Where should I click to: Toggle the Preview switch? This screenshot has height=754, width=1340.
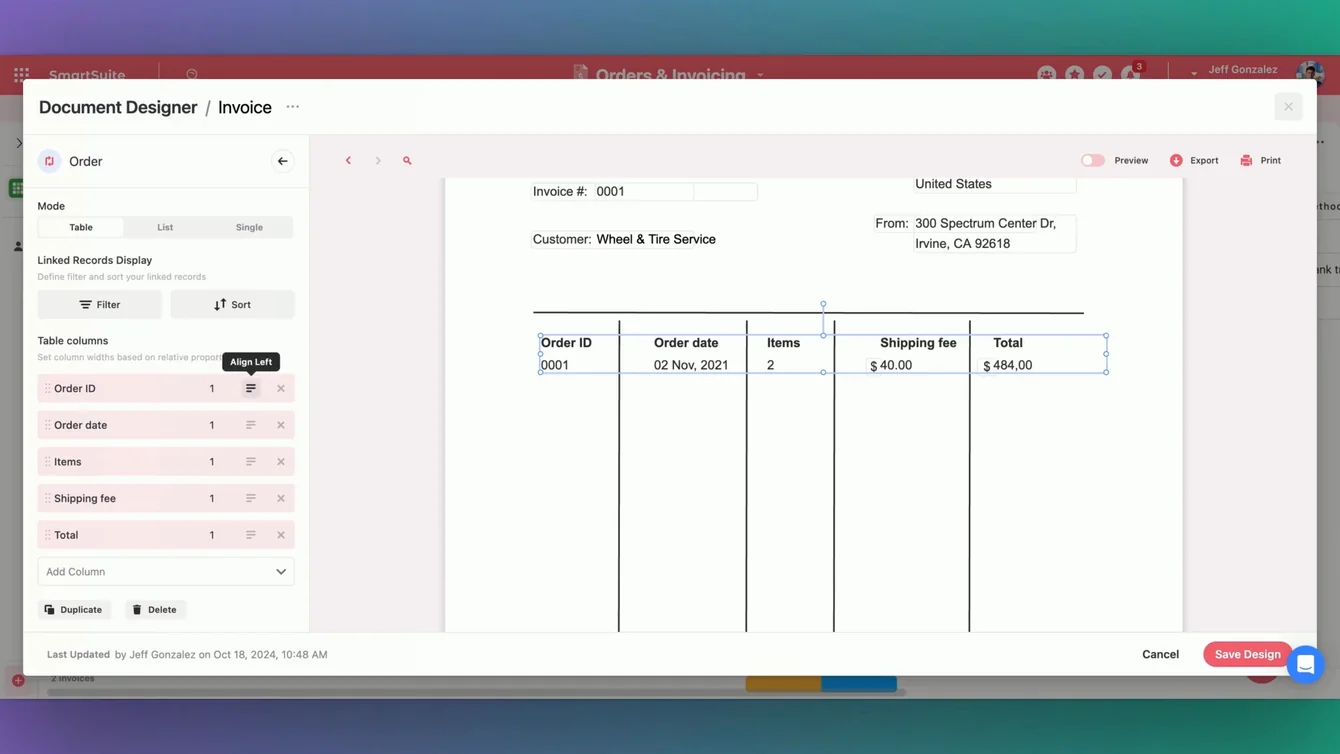point(1092,160)
